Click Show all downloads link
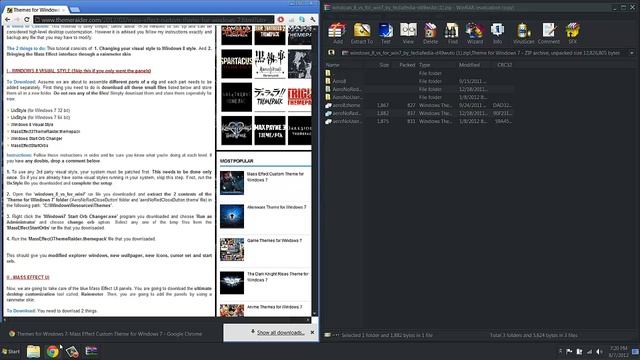The image size is (640, 360). pyautogui.click(x=280, y=333)
